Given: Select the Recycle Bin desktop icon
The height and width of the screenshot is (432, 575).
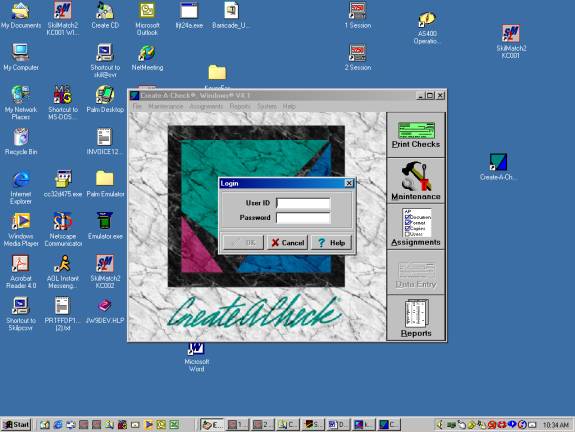Looking at the screenshot, I should (21, 142).
